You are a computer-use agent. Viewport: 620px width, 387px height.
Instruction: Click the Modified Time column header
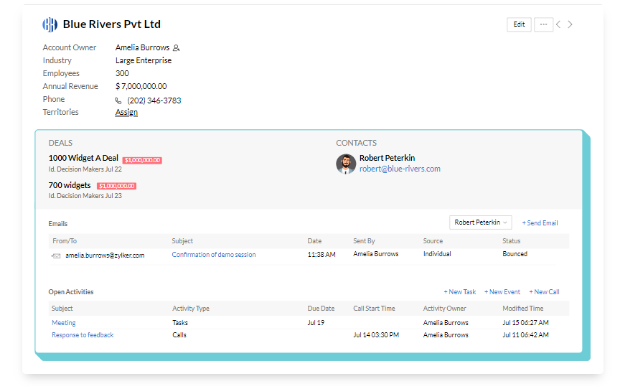[x=523, y=308]
